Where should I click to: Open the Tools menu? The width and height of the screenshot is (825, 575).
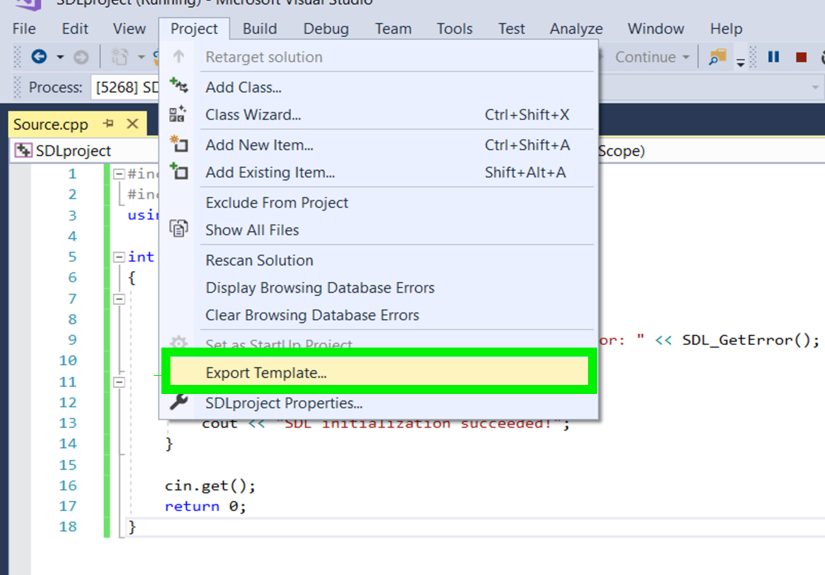coord(454,28)
